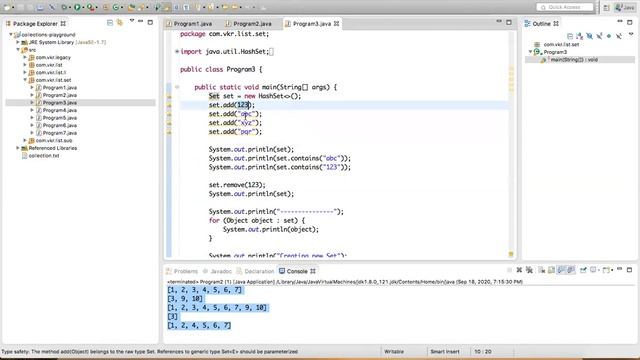Expand the com.vkr.legacy package

[25, 58]
